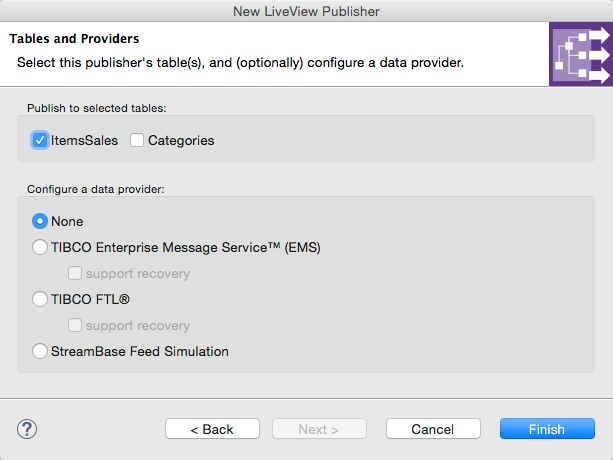This screenshot has height=460, width=613.
Task: Pick StreamBase Feed Simulation as provider
Action: 40,351
